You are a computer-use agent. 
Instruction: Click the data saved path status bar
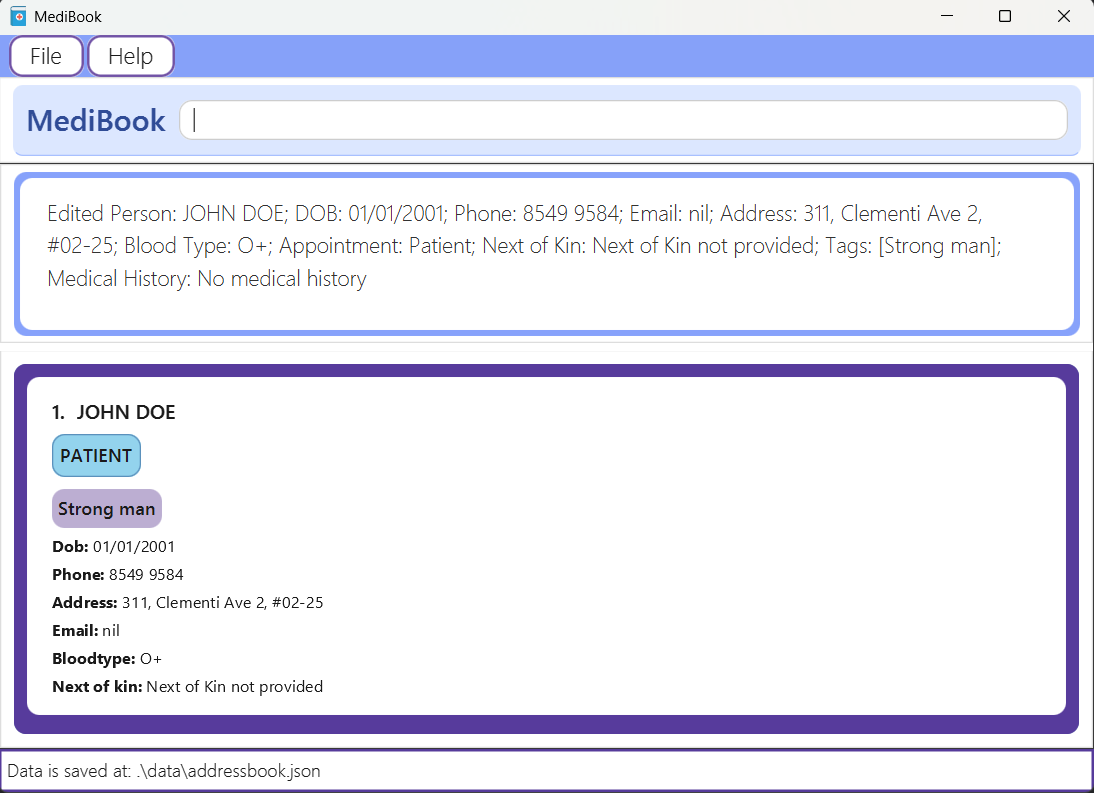[x=546, y=771]
